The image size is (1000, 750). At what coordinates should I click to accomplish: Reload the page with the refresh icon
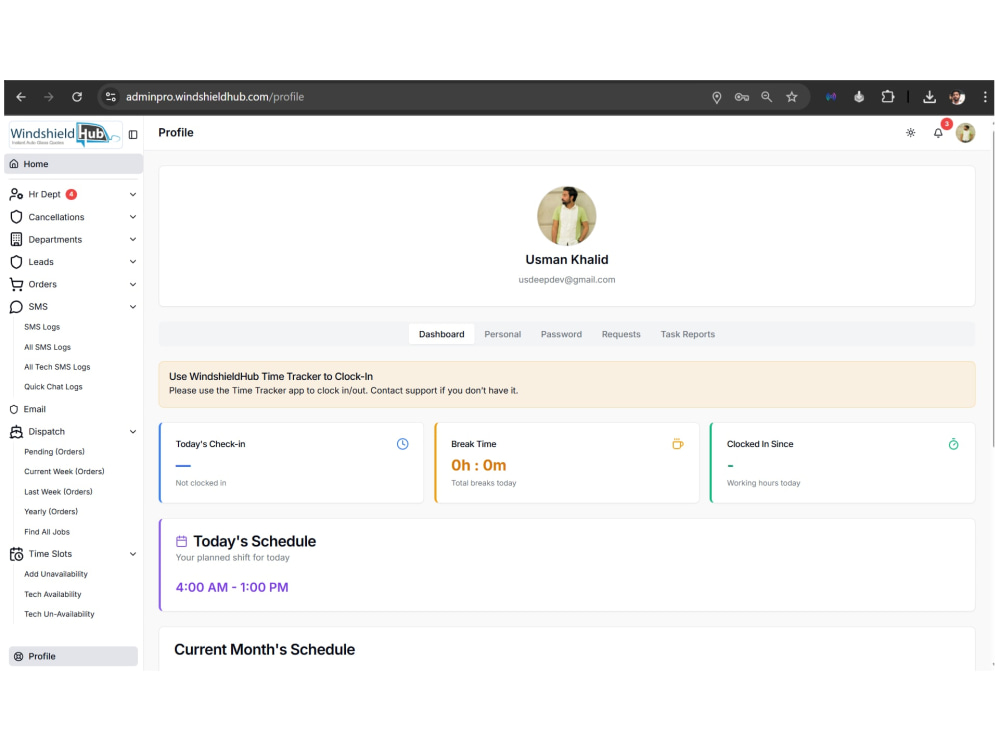click(x=77, y=97)
